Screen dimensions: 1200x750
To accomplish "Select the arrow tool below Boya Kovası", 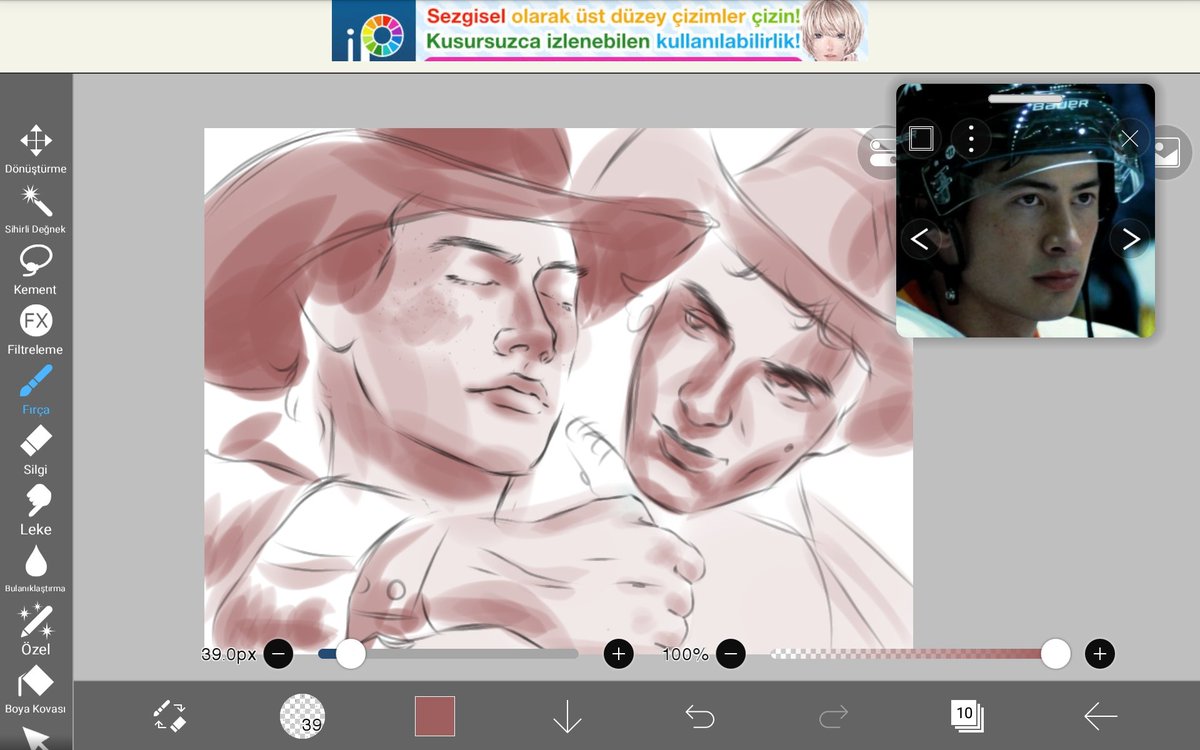I will click(x=36, y=738).
